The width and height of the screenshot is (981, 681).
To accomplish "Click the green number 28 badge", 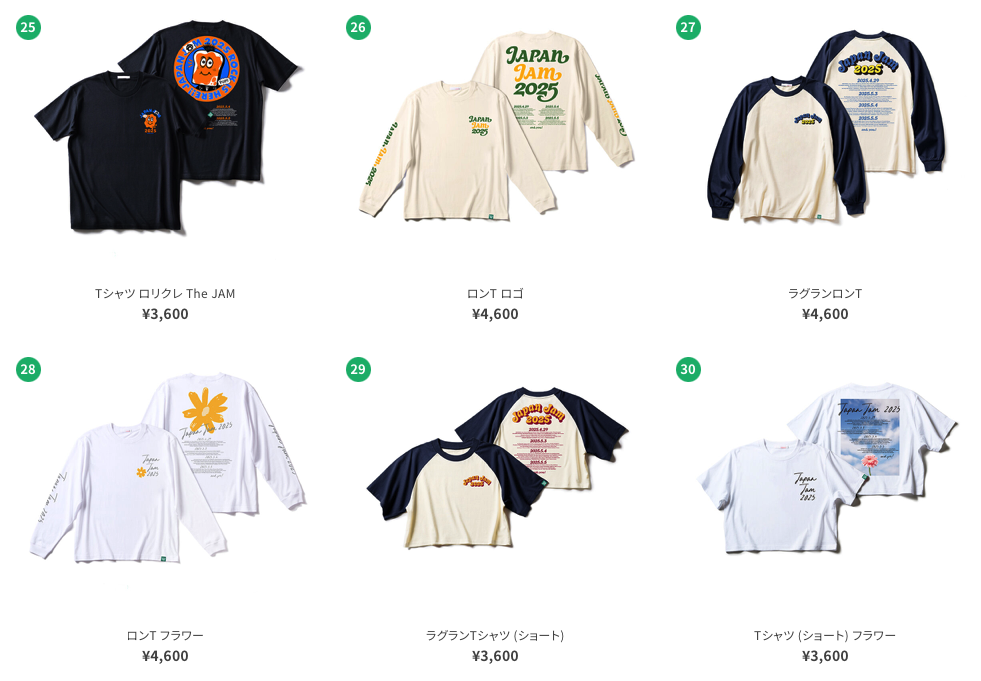I will (28, 369).
